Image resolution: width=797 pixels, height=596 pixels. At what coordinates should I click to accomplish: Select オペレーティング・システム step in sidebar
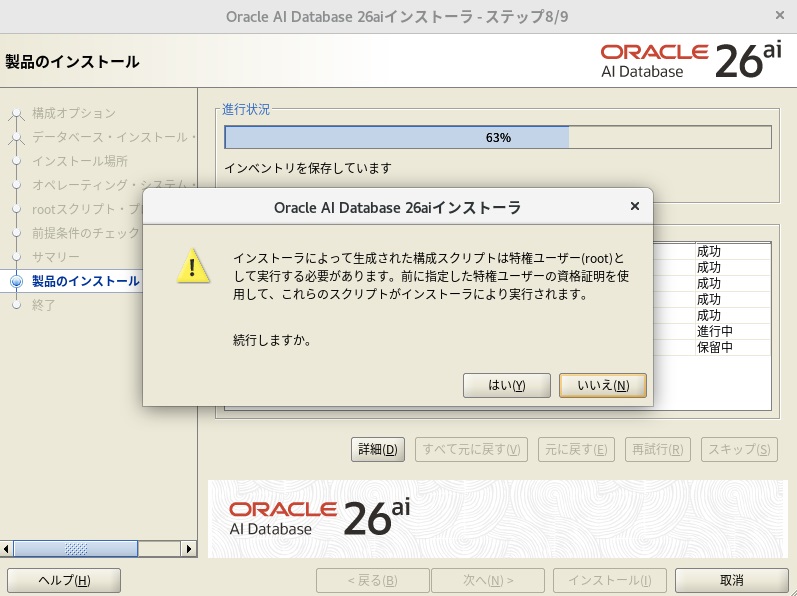(x=114, y=184)
